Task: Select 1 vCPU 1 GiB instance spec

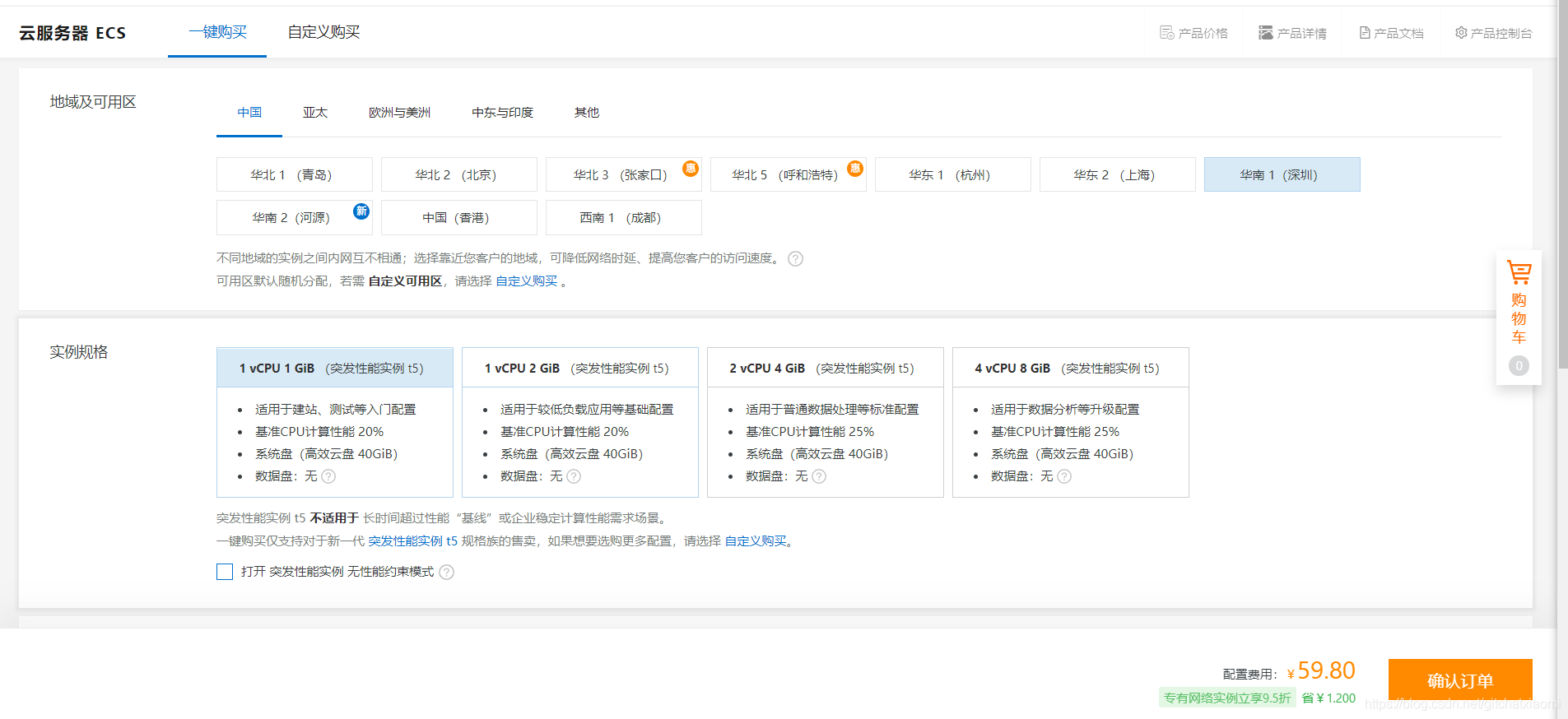Action: point(335,422)
